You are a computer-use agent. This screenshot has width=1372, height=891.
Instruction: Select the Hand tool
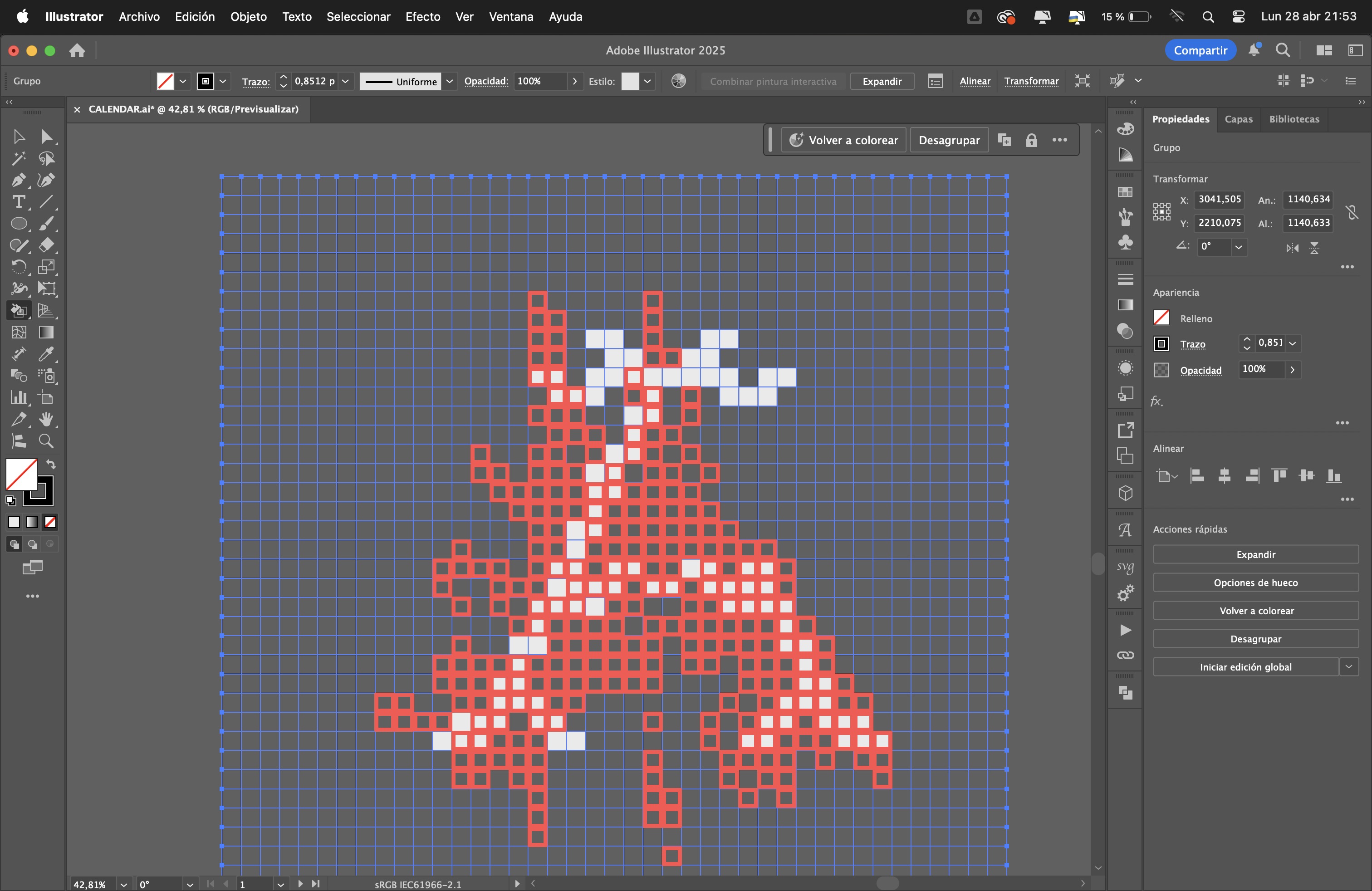(46, 420)
